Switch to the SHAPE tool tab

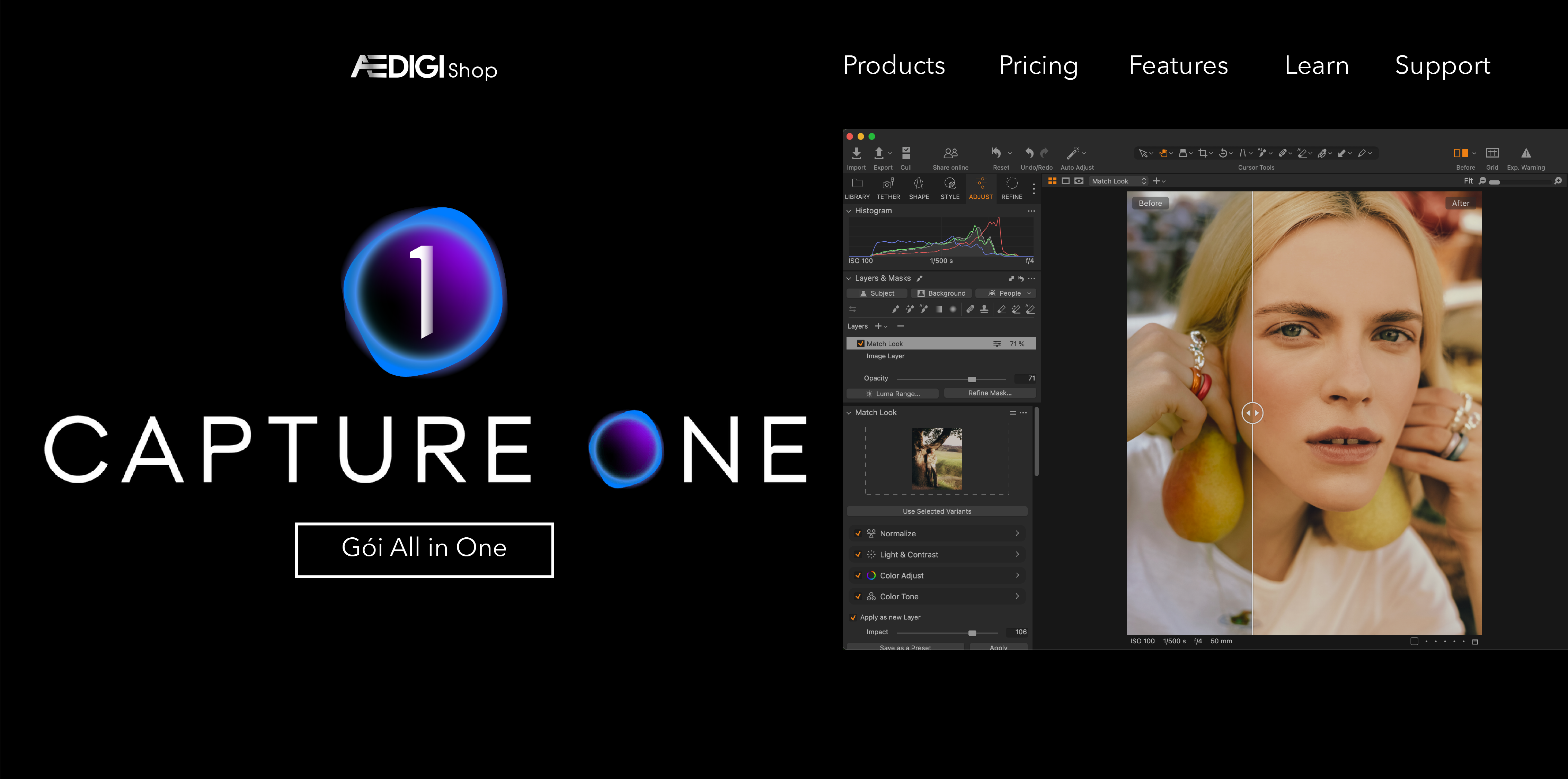[x=919, y=189]
